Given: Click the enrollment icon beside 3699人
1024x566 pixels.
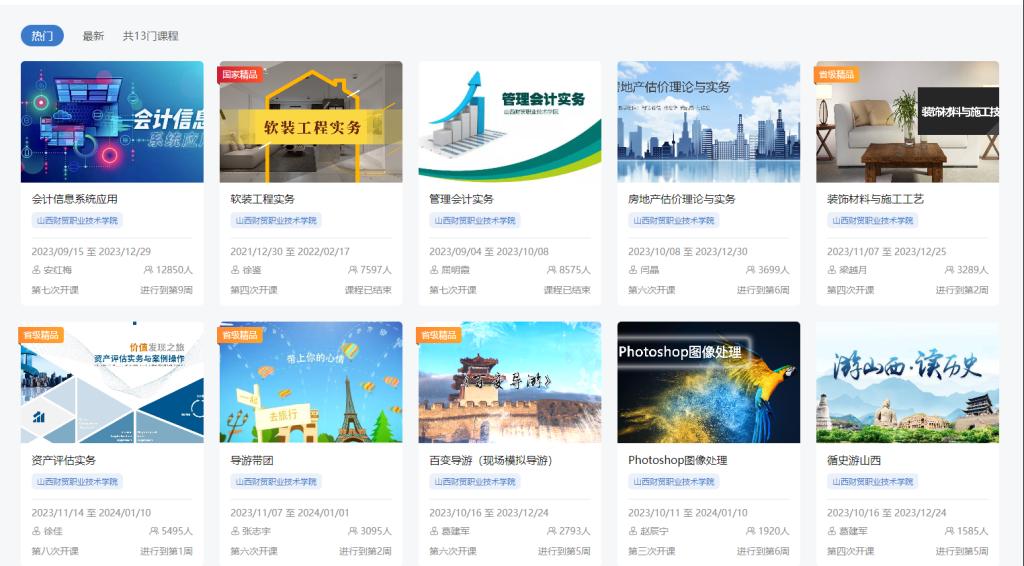Looking at the screenshot, I should tap(750, 270).
